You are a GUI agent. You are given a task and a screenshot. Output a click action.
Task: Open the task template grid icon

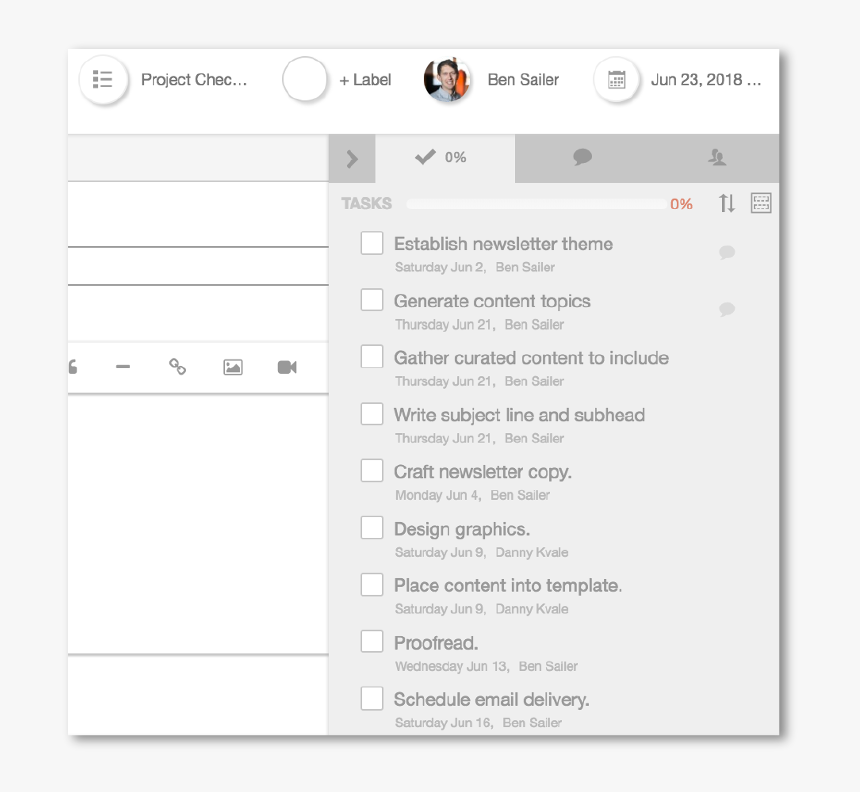click(761, 203)
